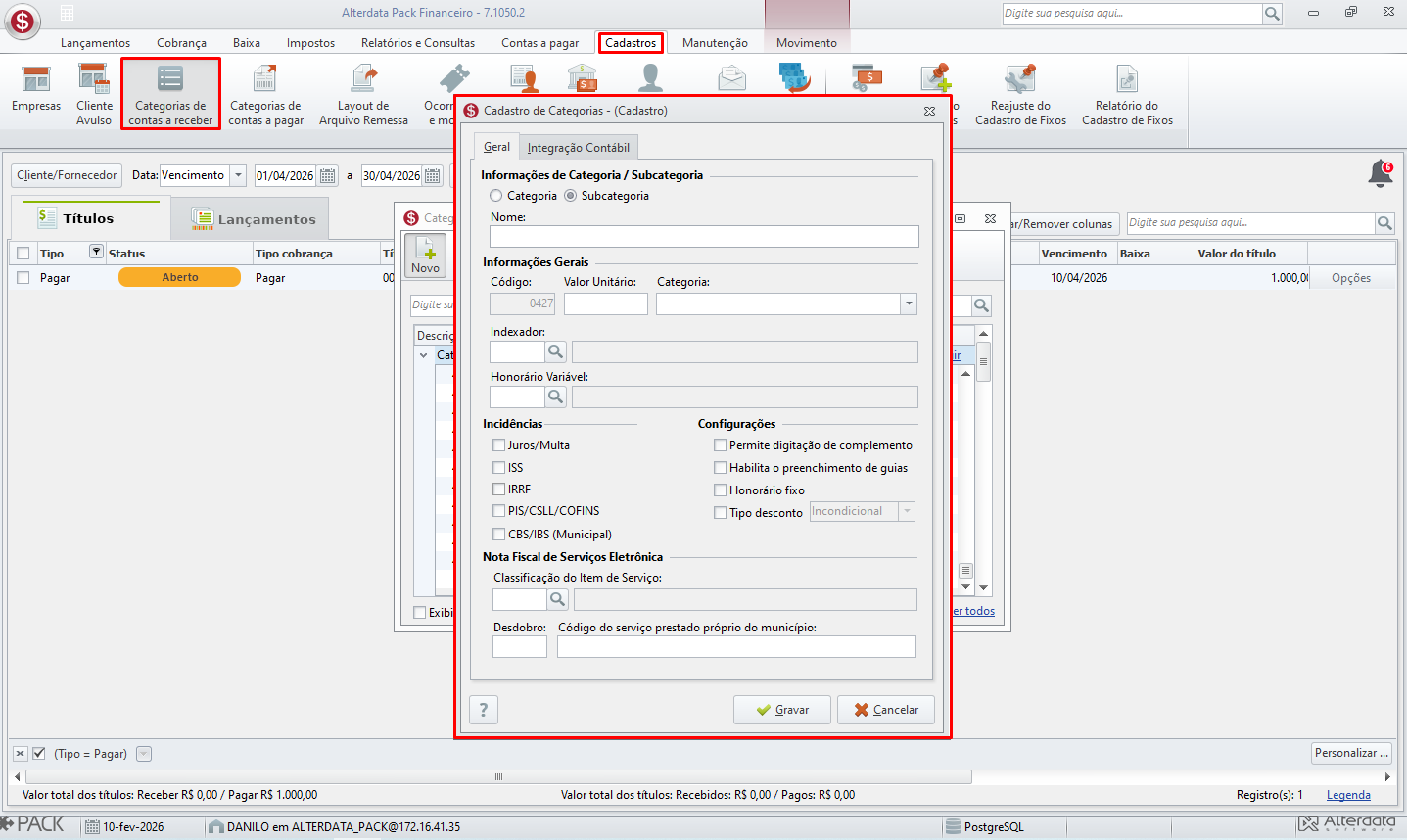Click the Indexador search magnifier

pyautogui.click(x=555, y=351)
